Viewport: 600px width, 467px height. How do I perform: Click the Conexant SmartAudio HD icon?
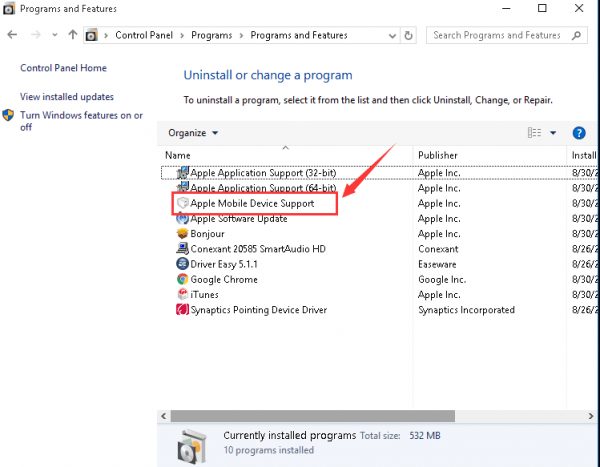click(183, 249)
